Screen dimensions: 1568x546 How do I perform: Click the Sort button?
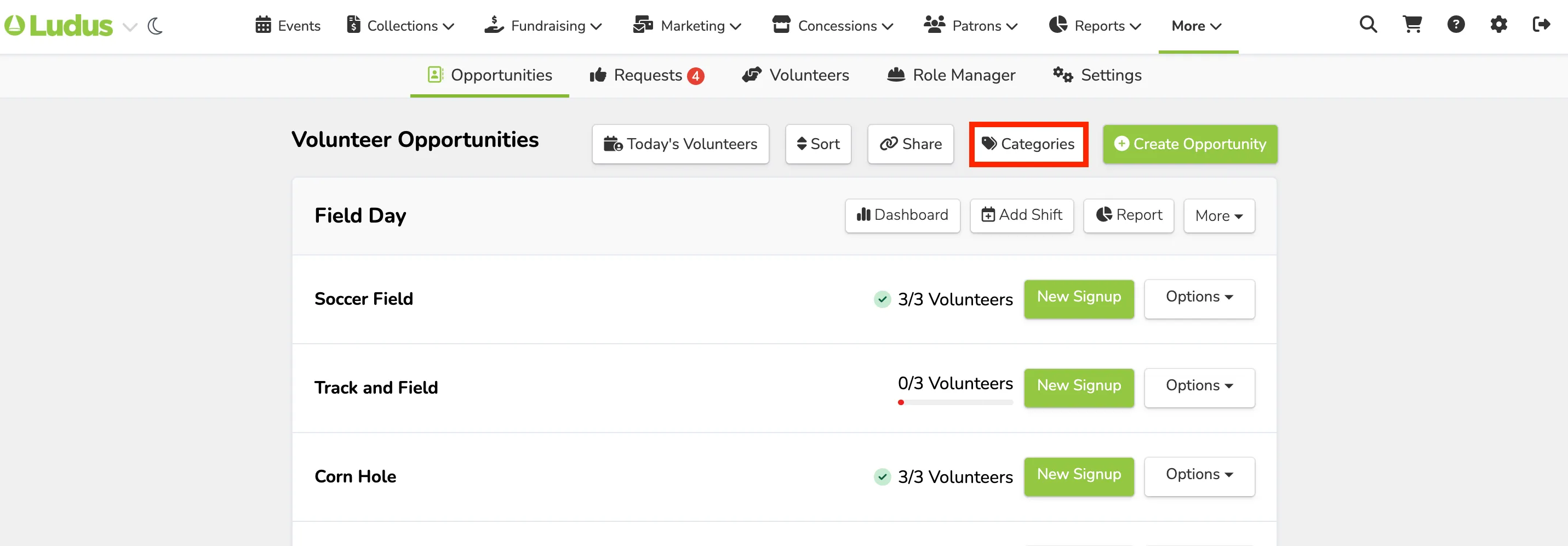818,144
